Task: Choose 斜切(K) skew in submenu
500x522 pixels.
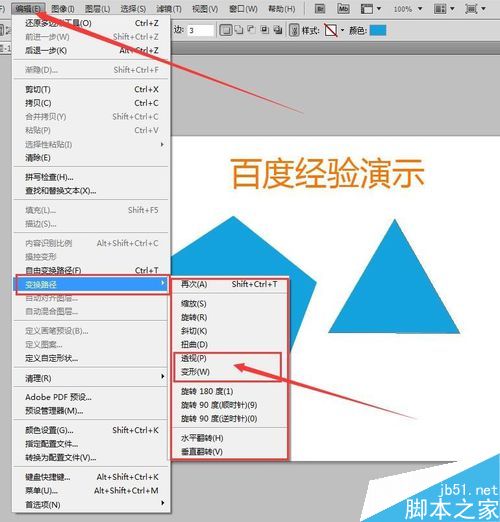Action: [x=229, y=331]
